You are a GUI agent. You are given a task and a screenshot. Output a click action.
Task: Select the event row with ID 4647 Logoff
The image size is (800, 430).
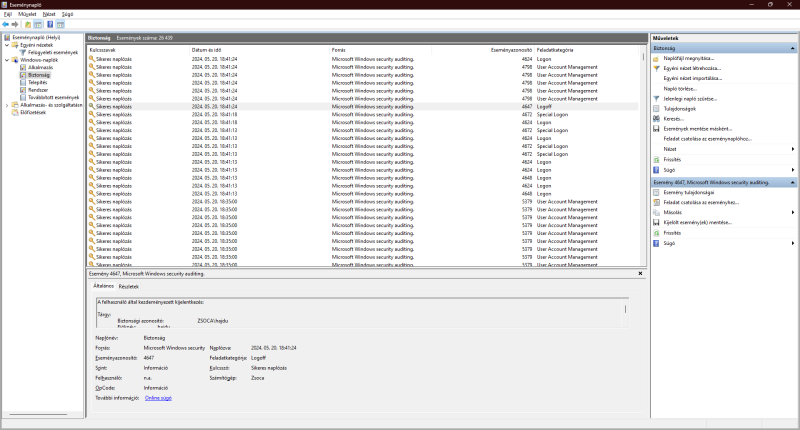[362, 107]
